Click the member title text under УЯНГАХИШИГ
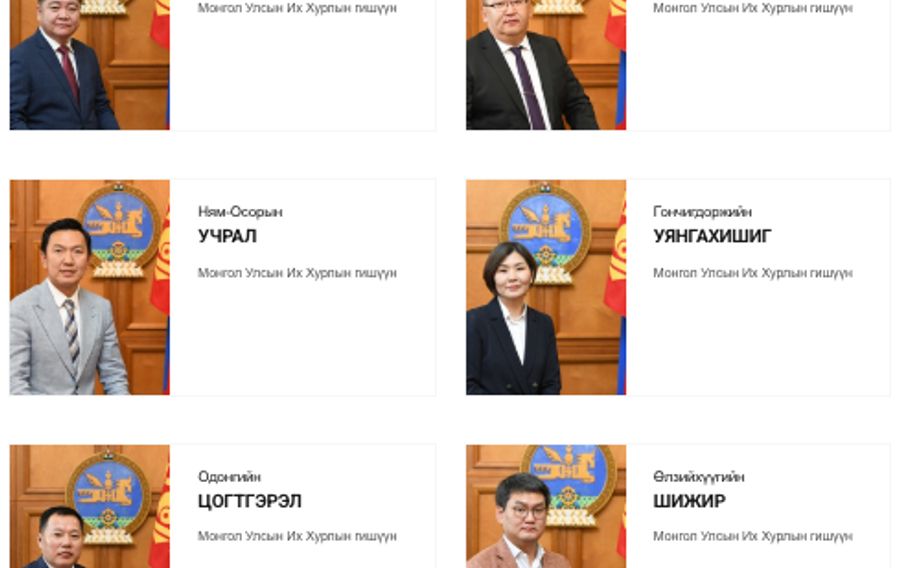The height and width of the screenshot is (568, 900). tap(753, 273)
